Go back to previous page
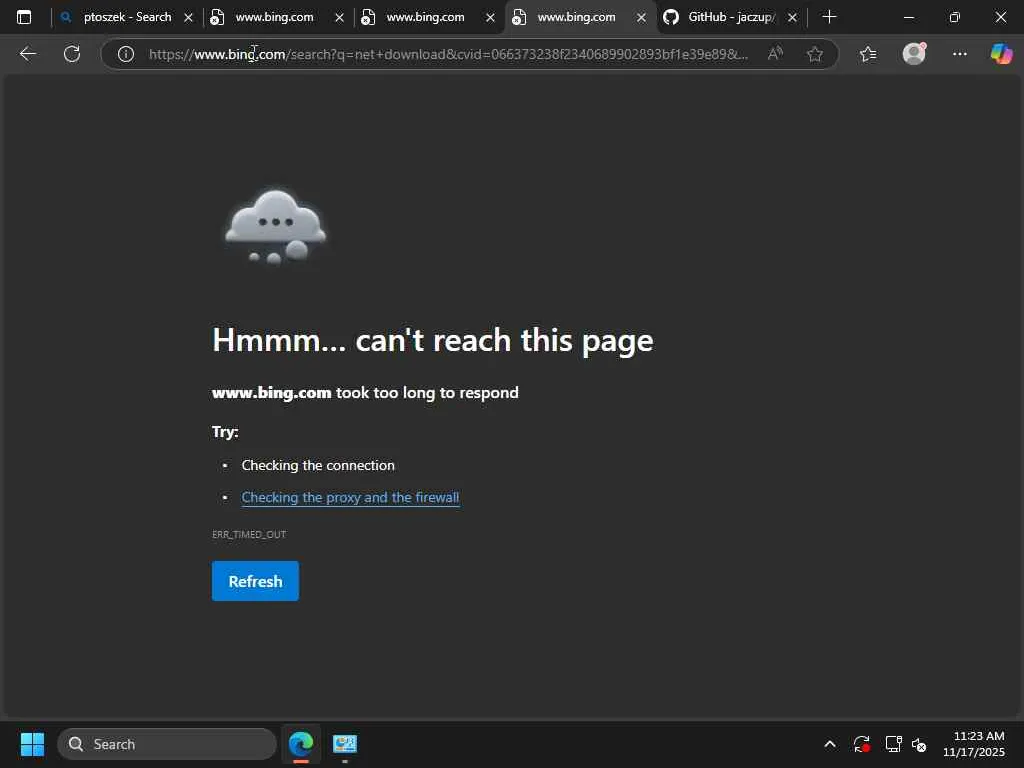The image size is (1024, 768). pos(27,54)
